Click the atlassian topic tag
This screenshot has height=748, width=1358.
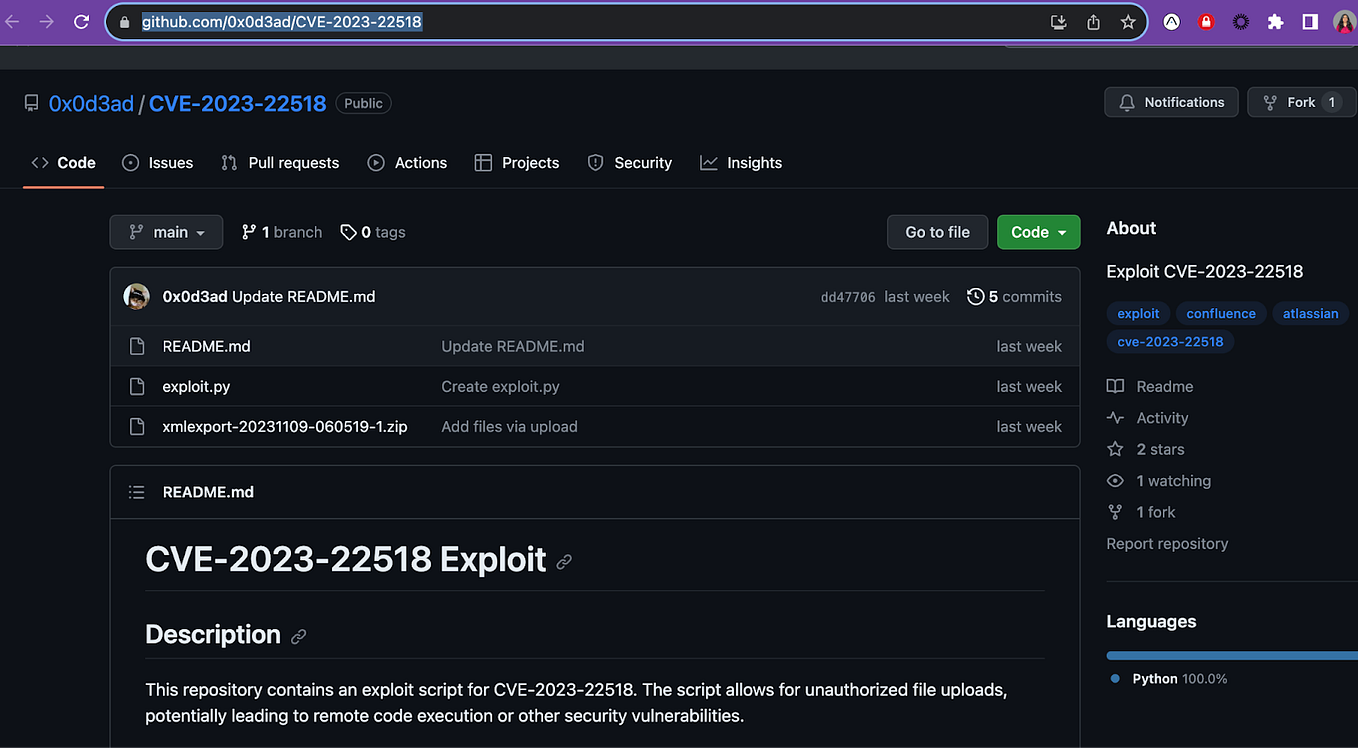[1310, 313]
